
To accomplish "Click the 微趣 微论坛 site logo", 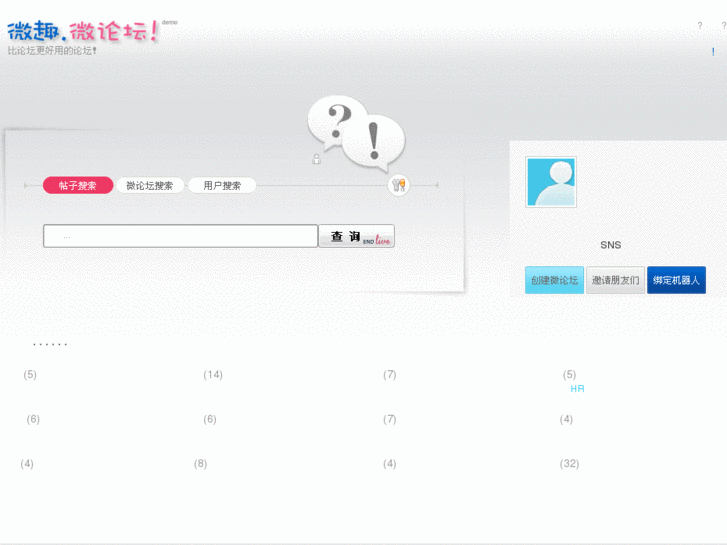I will 83,32.
